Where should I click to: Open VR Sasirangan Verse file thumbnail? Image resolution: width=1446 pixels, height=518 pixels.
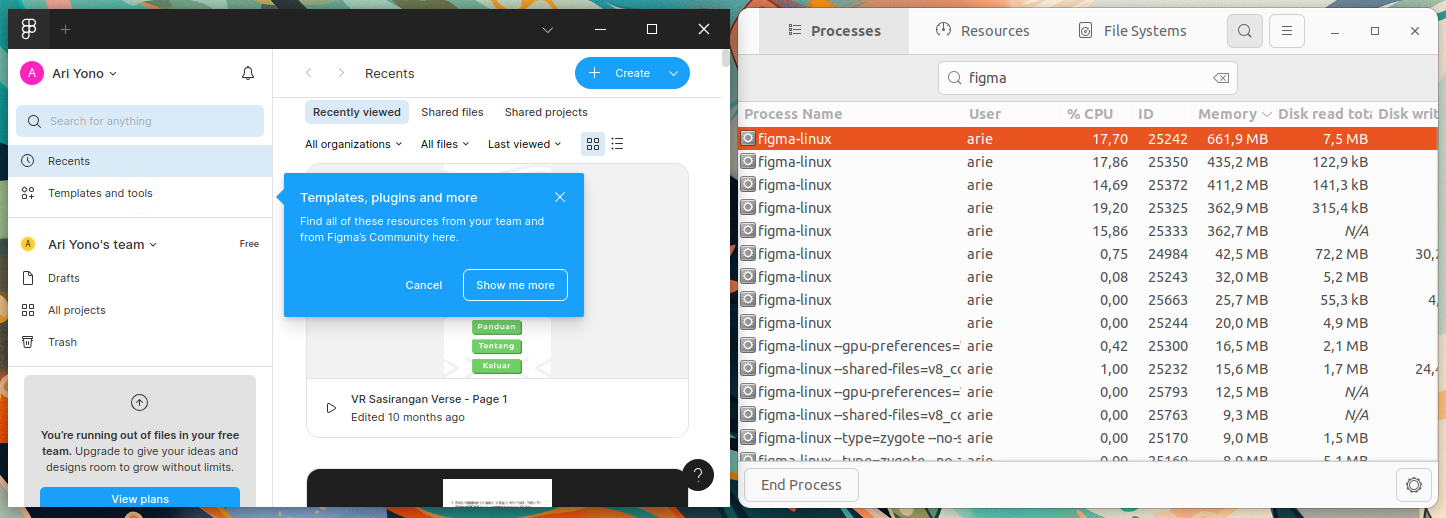(497, 271)
